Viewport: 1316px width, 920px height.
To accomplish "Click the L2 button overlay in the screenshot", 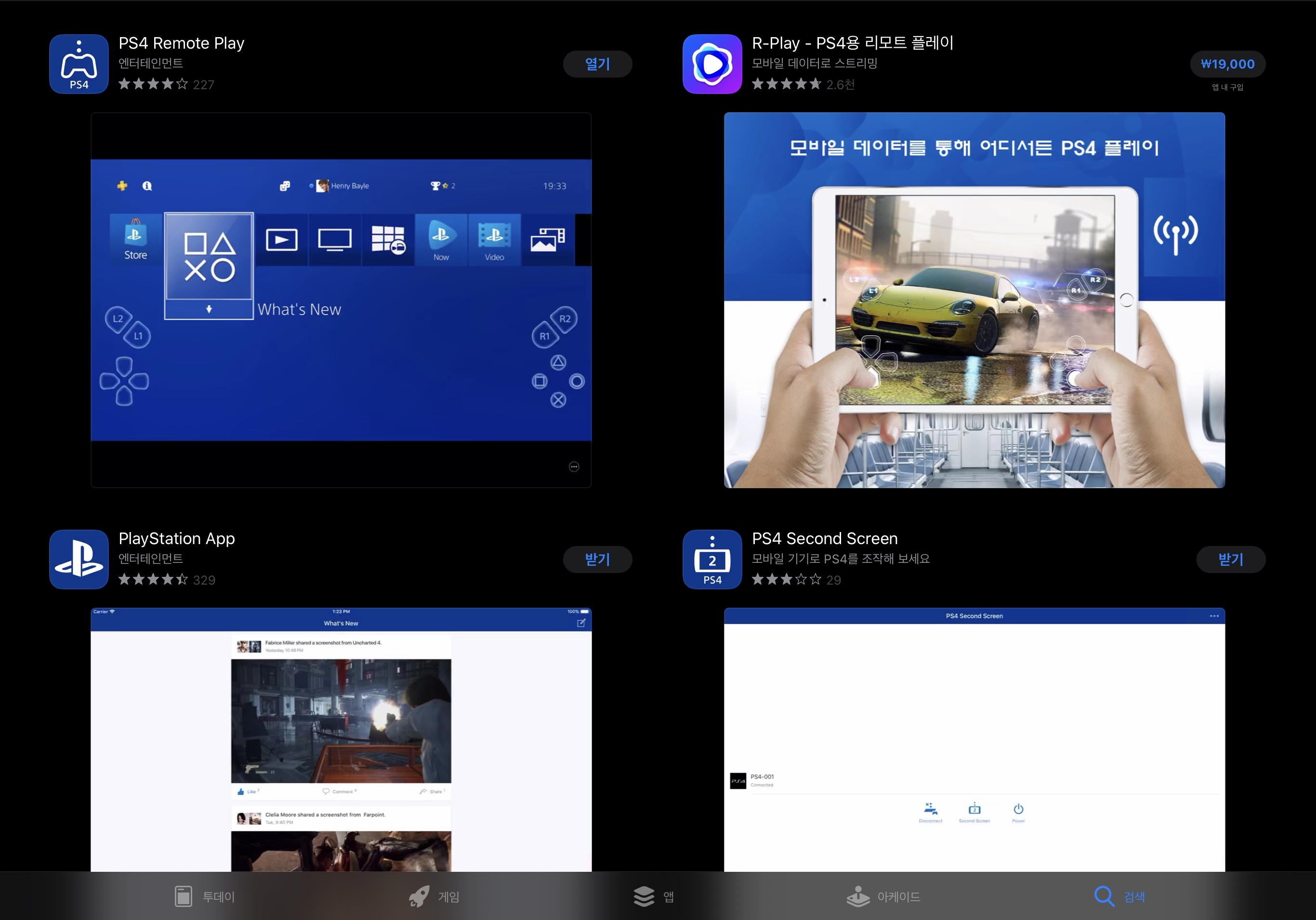I will pyautogui.click(x=118, y=319).
